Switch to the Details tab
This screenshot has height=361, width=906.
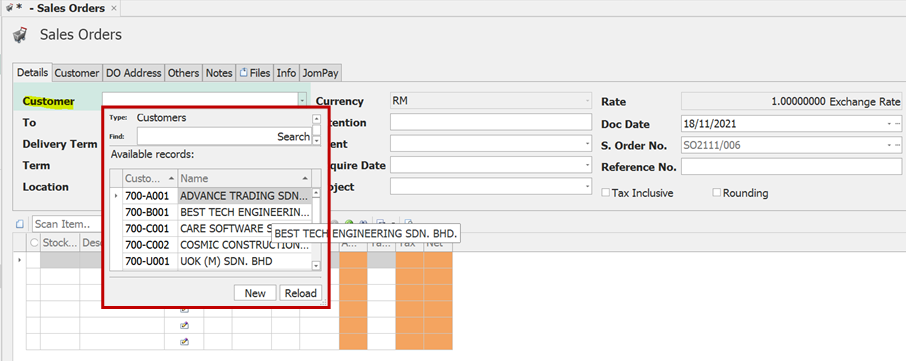(x=32, y=73)
